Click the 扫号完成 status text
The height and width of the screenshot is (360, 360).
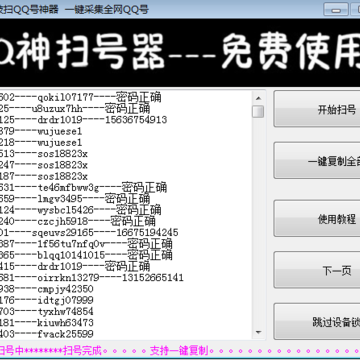82,351
